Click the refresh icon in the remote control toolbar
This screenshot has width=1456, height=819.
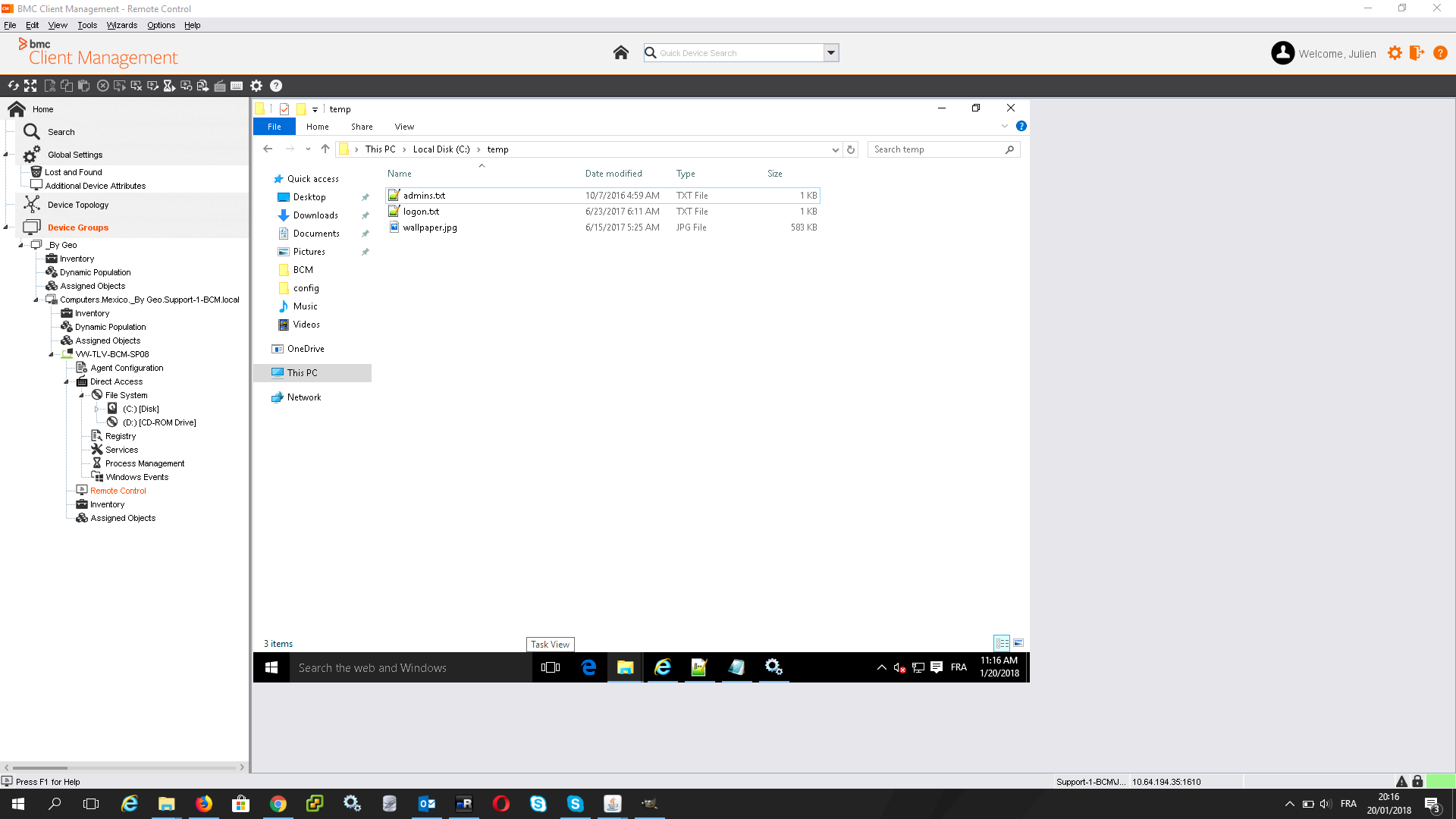tap(13, 86)
